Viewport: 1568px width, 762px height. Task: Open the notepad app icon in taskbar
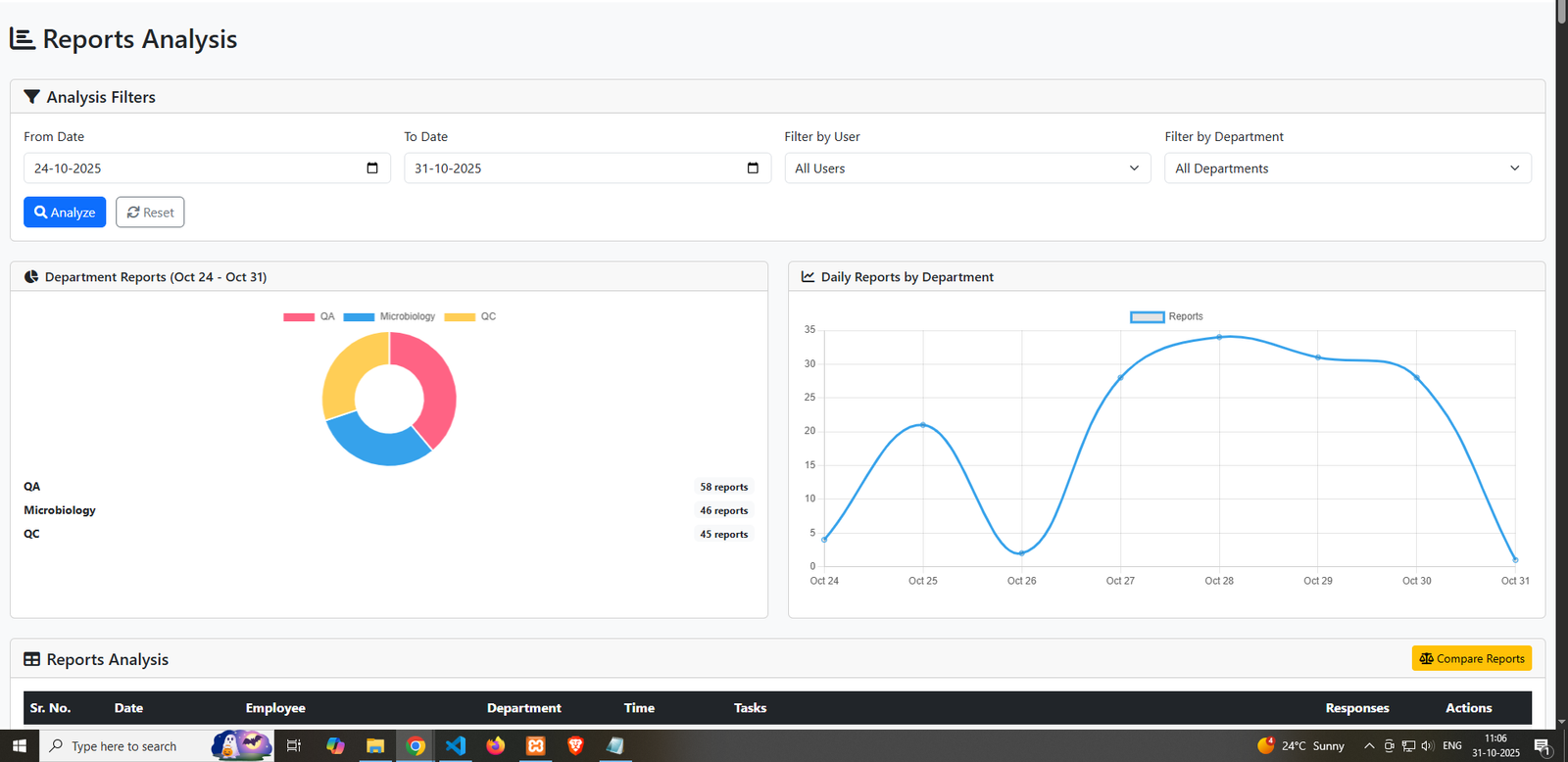tap(615, 745)
